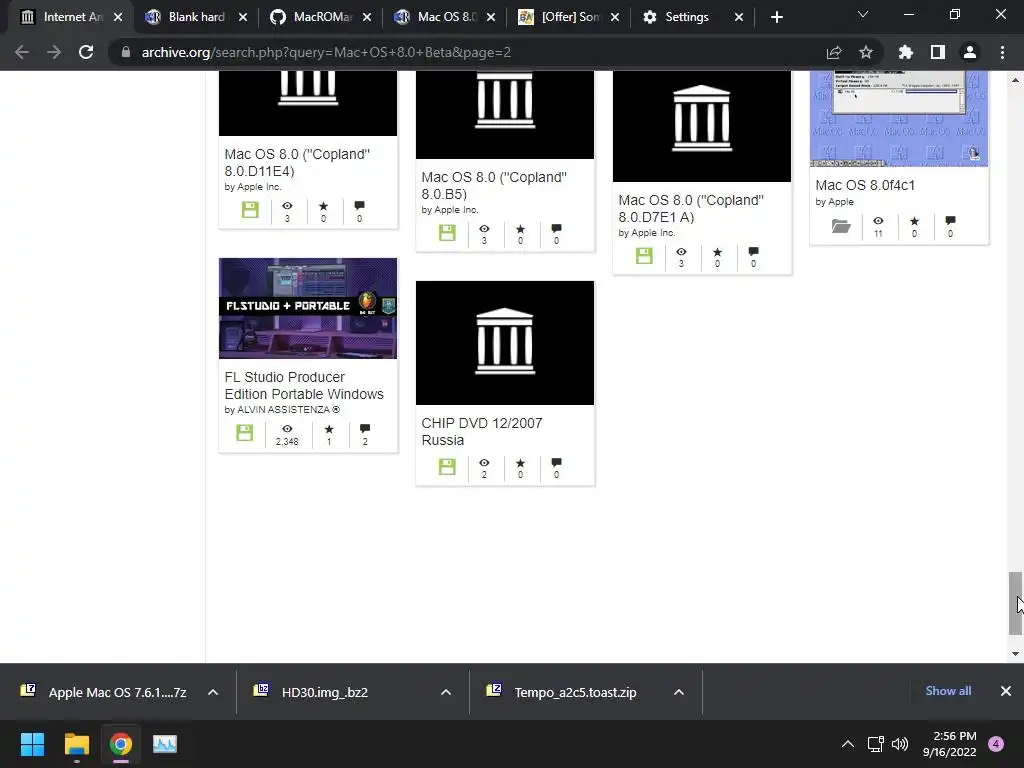Click favorites star on Copland 8.0.D11E4 card

tap(323, 206)
